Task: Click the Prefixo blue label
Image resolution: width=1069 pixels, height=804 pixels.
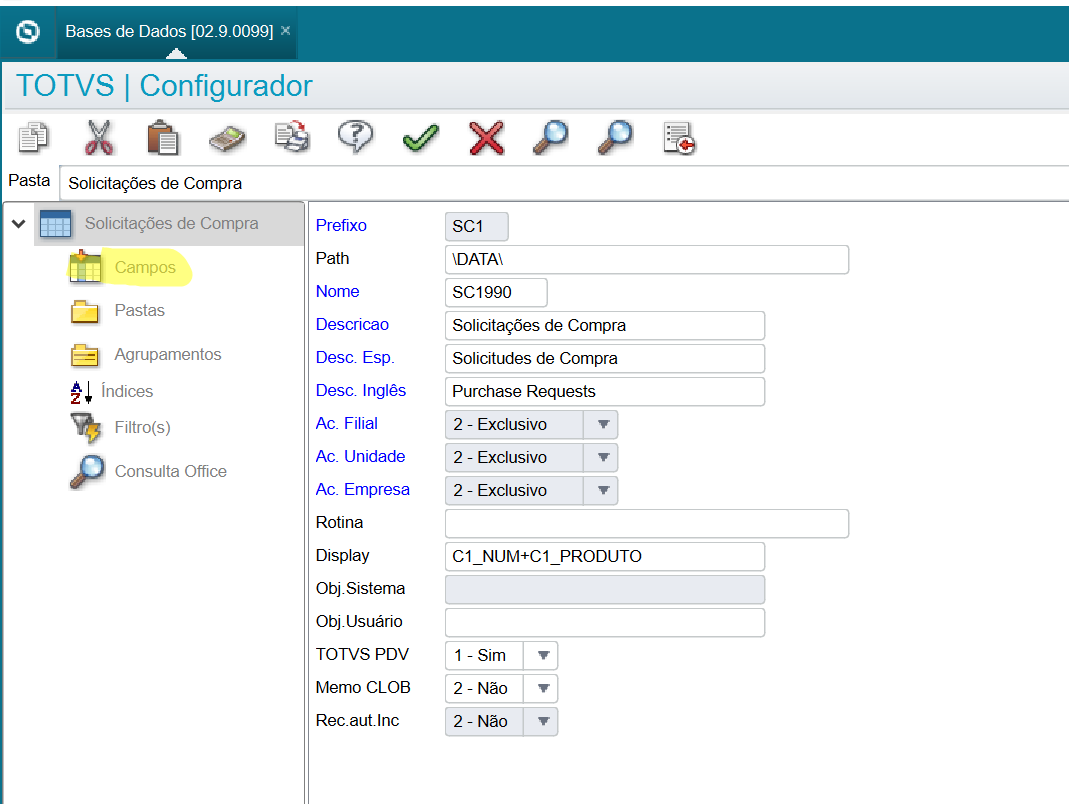Action: [x=341, y=225]
